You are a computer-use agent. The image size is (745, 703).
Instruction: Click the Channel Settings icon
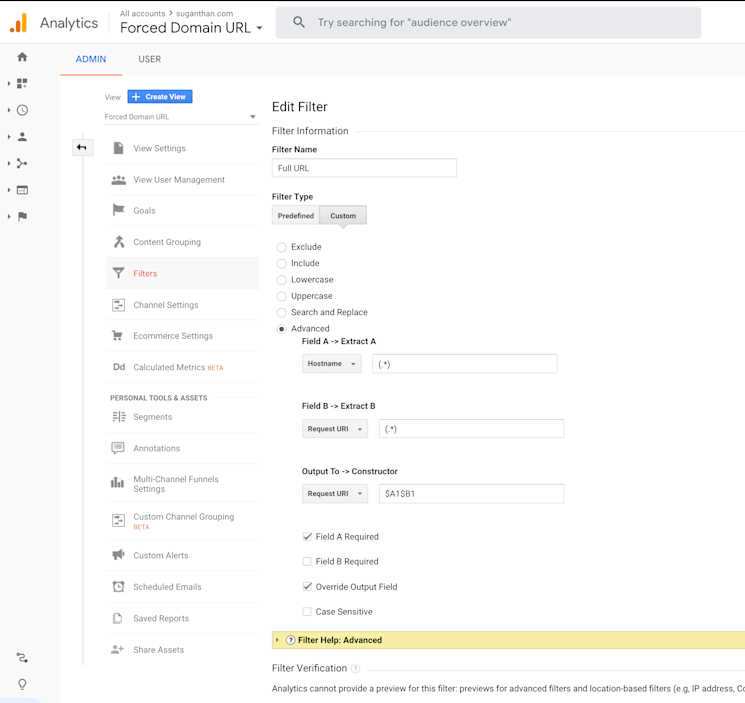coord(118,305)
